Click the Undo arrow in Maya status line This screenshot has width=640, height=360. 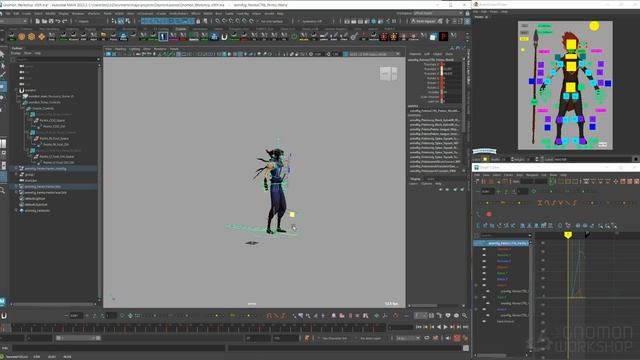tap(58, 21)
